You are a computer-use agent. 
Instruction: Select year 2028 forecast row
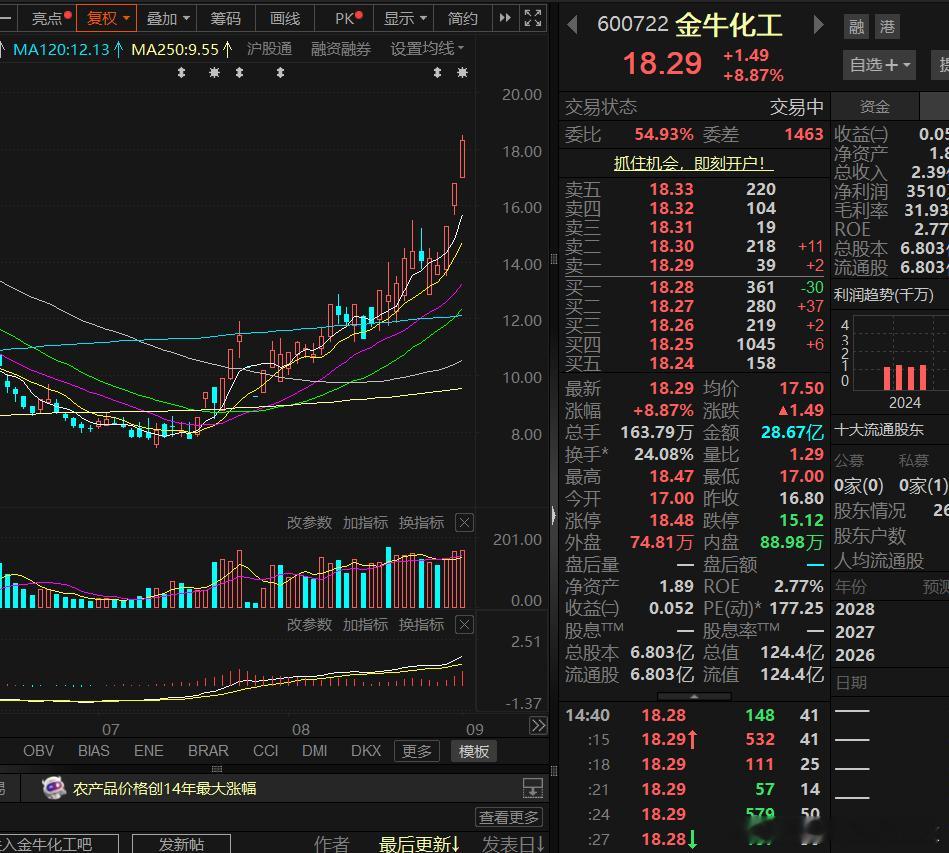855,608
